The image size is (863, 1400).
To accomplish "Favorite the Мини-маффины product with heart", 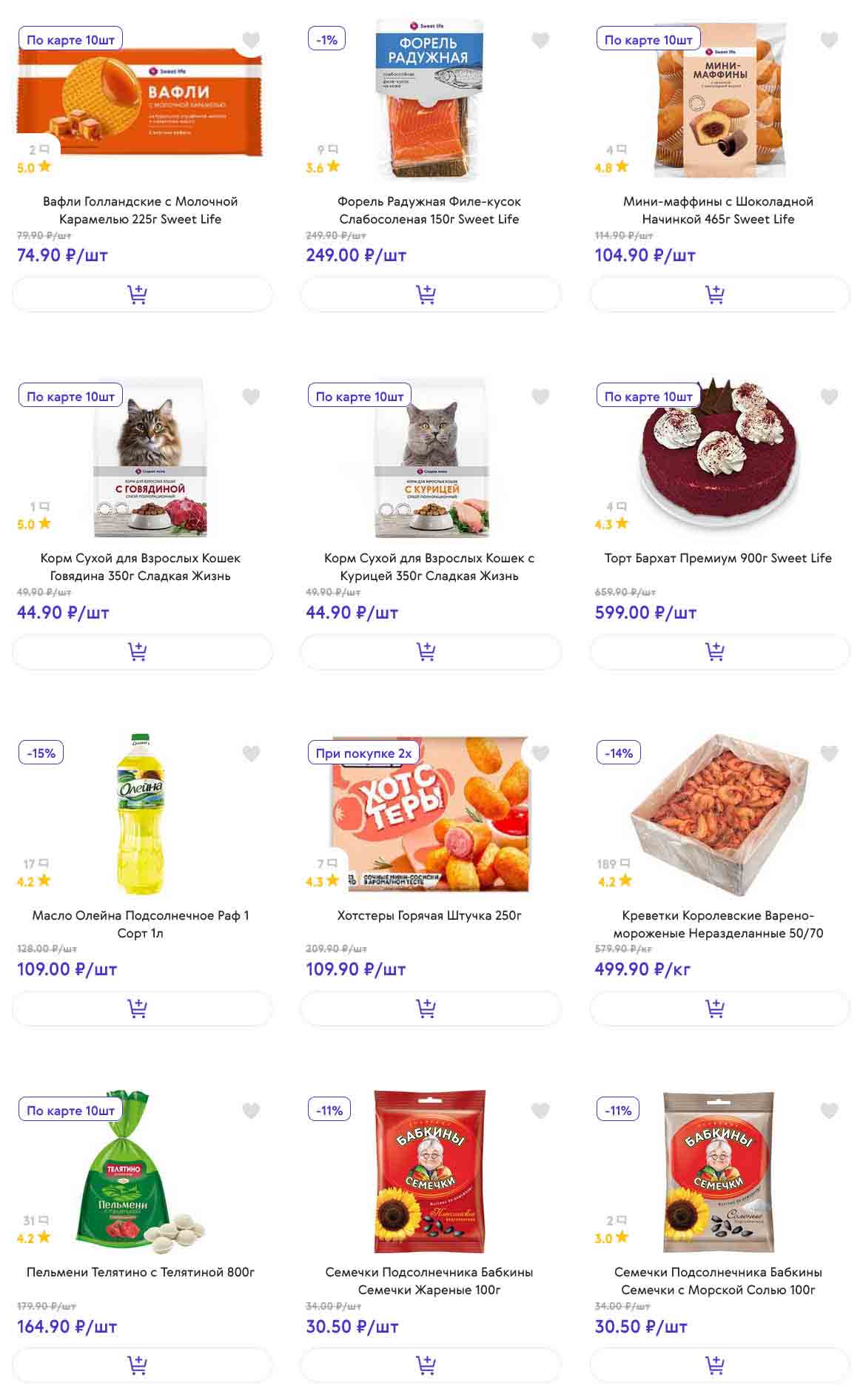I will [829, 40].
